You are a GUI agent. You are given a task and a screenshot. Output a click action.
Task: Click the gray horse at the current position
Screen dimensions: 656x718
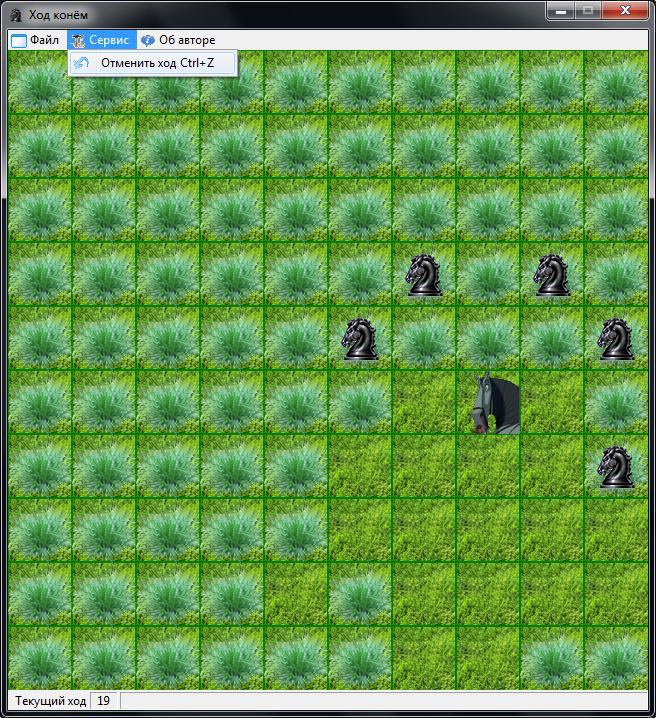click(488, 402)
